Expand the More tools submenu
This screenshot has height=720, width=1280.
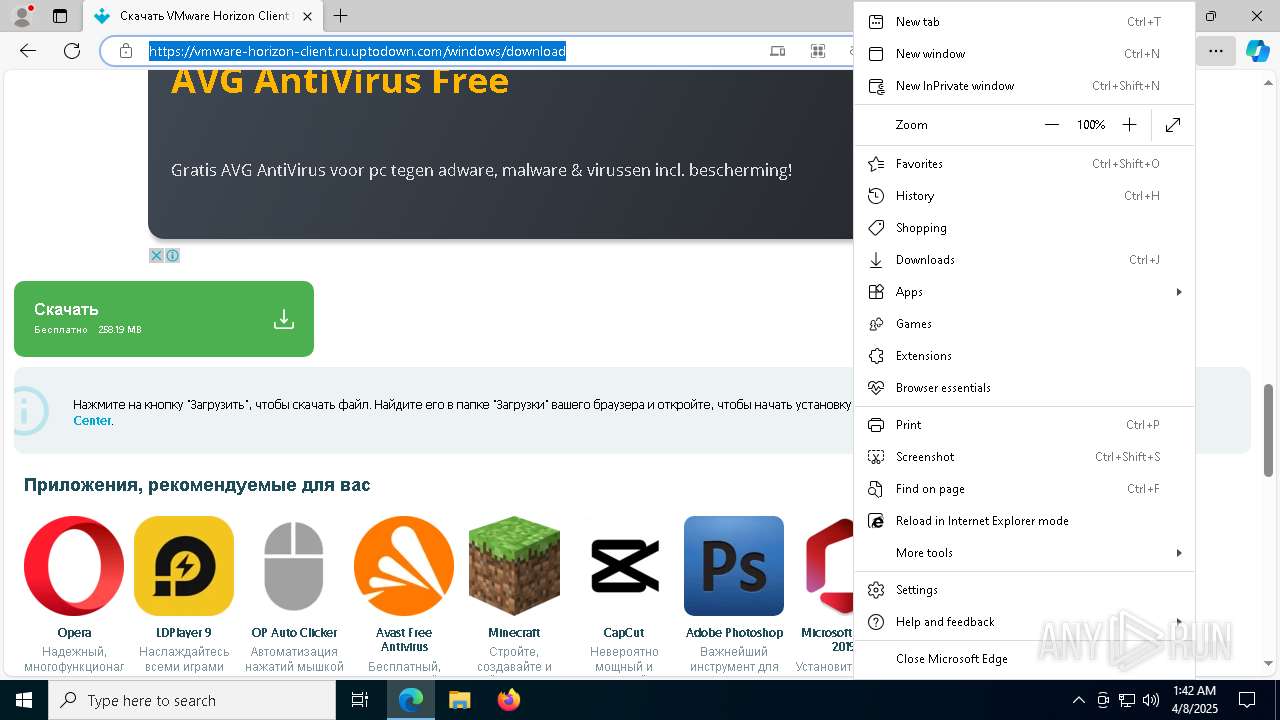coord(1024,553)
